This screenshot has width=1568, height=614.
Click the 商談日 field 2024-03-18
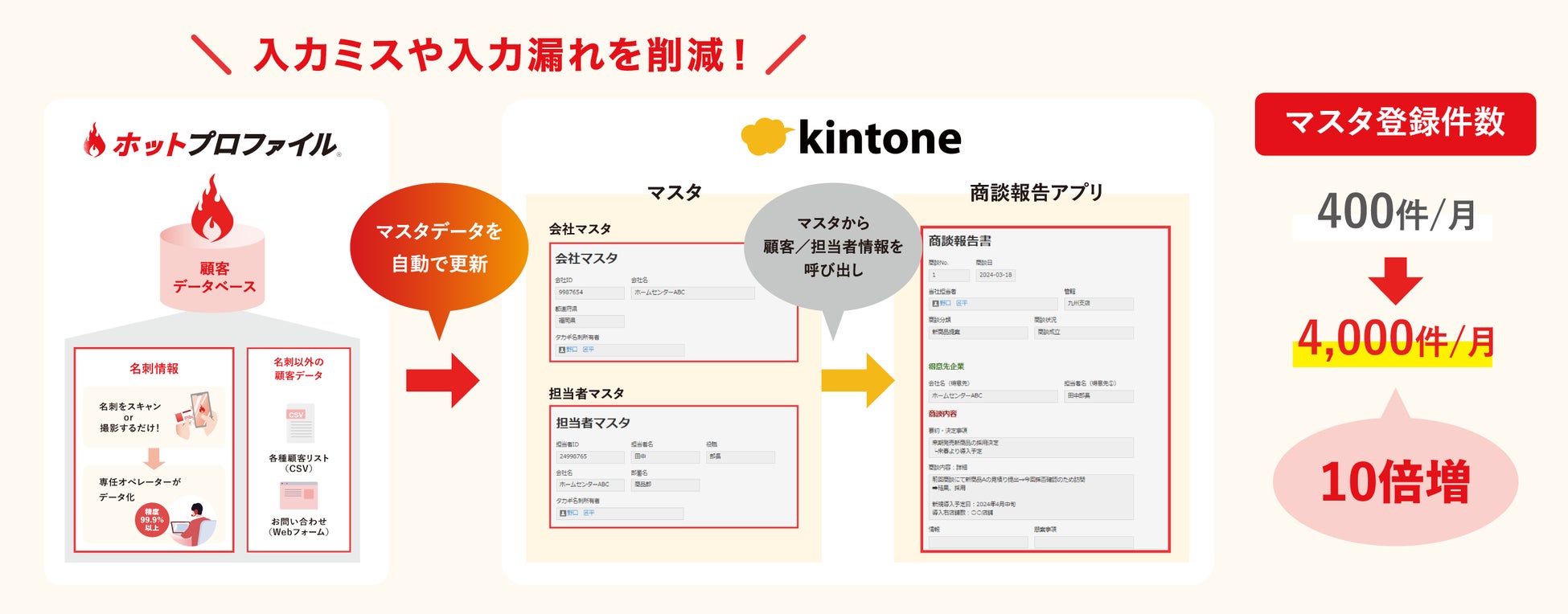tap(995, 275)
